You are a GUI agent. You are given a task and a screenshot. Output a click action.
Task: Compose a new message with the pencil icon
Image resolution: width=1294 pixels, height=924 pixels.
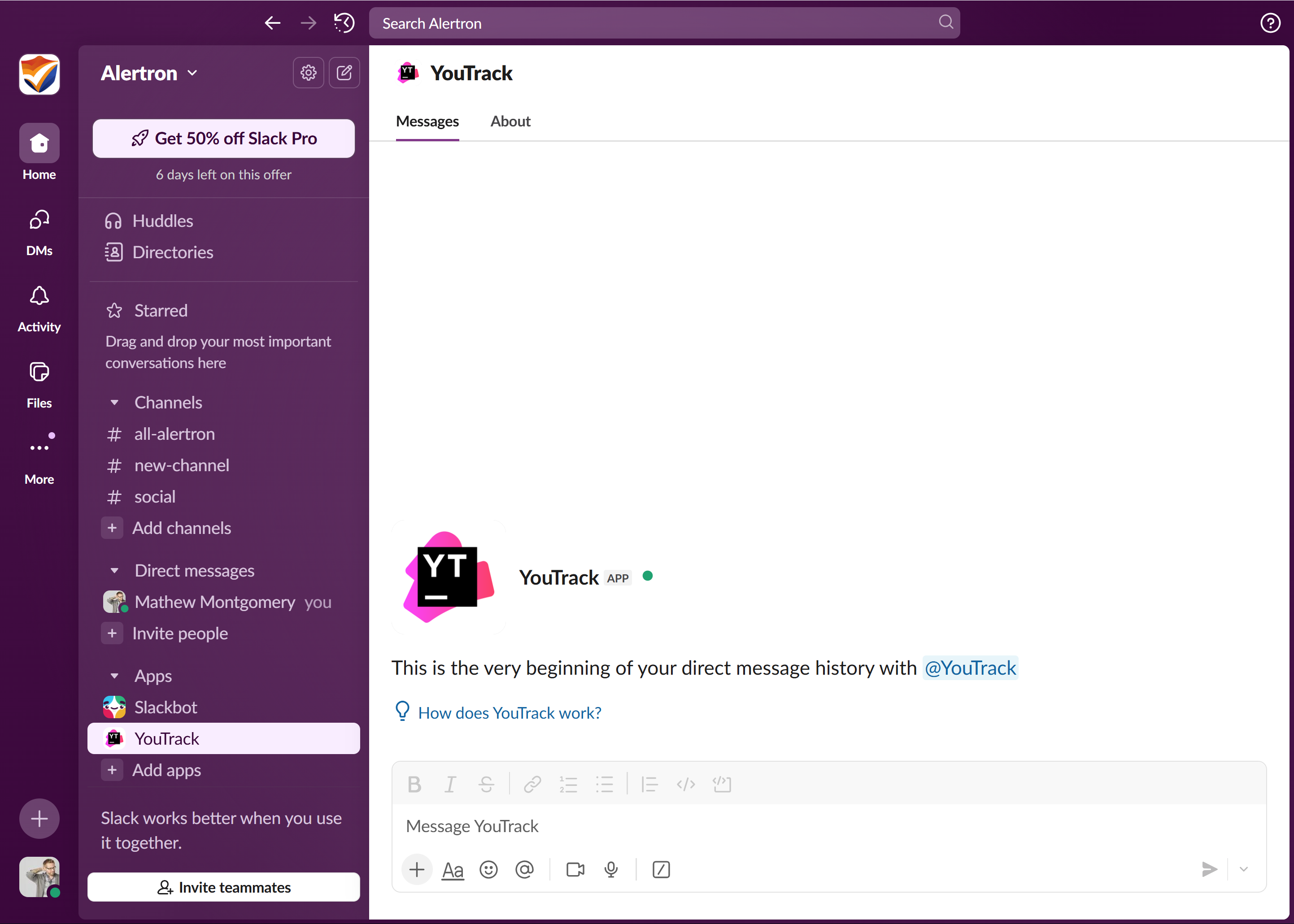pos(344,73)
